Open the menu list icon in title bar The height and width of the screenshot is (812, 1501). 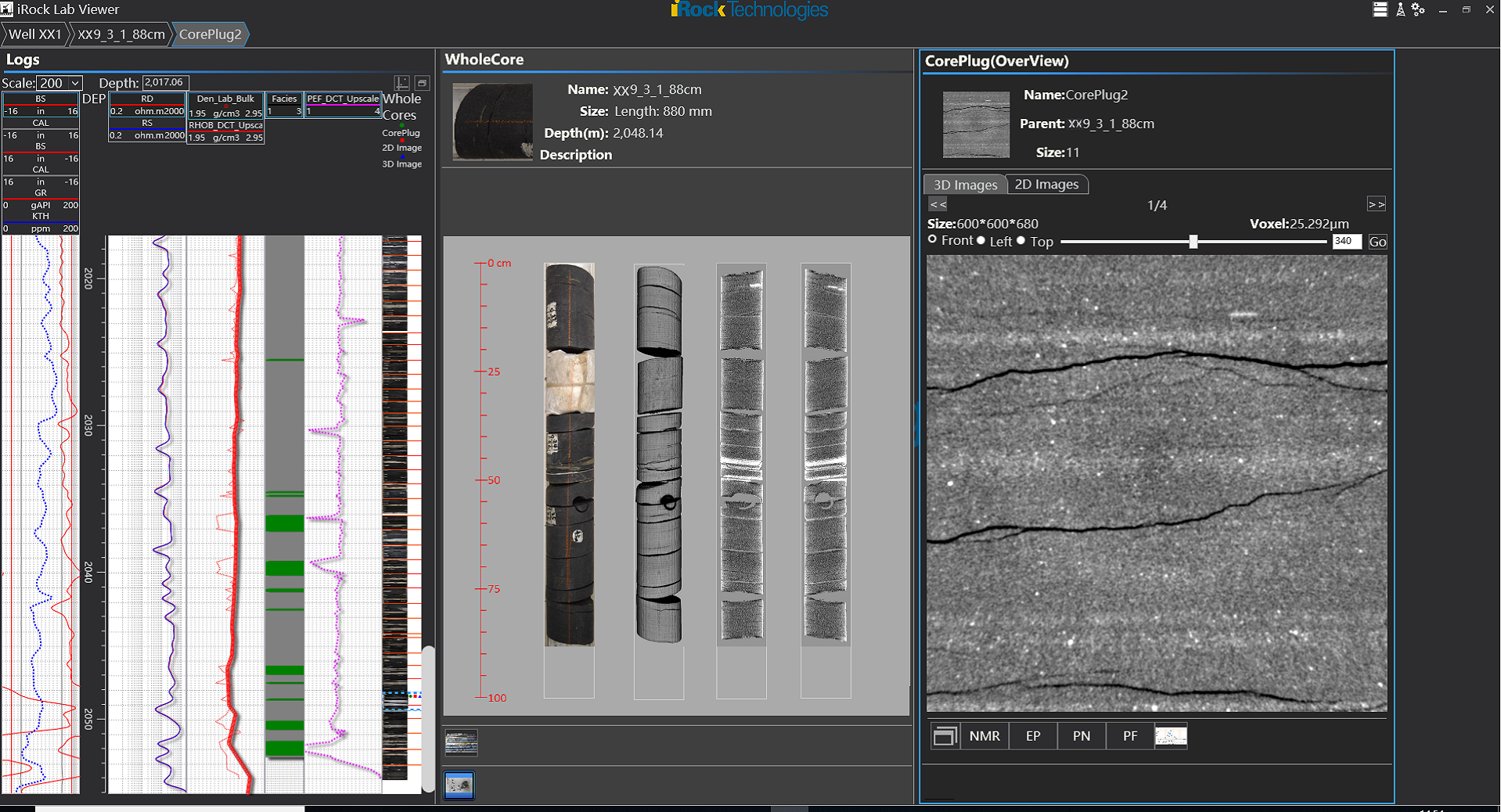(1380, 9)
